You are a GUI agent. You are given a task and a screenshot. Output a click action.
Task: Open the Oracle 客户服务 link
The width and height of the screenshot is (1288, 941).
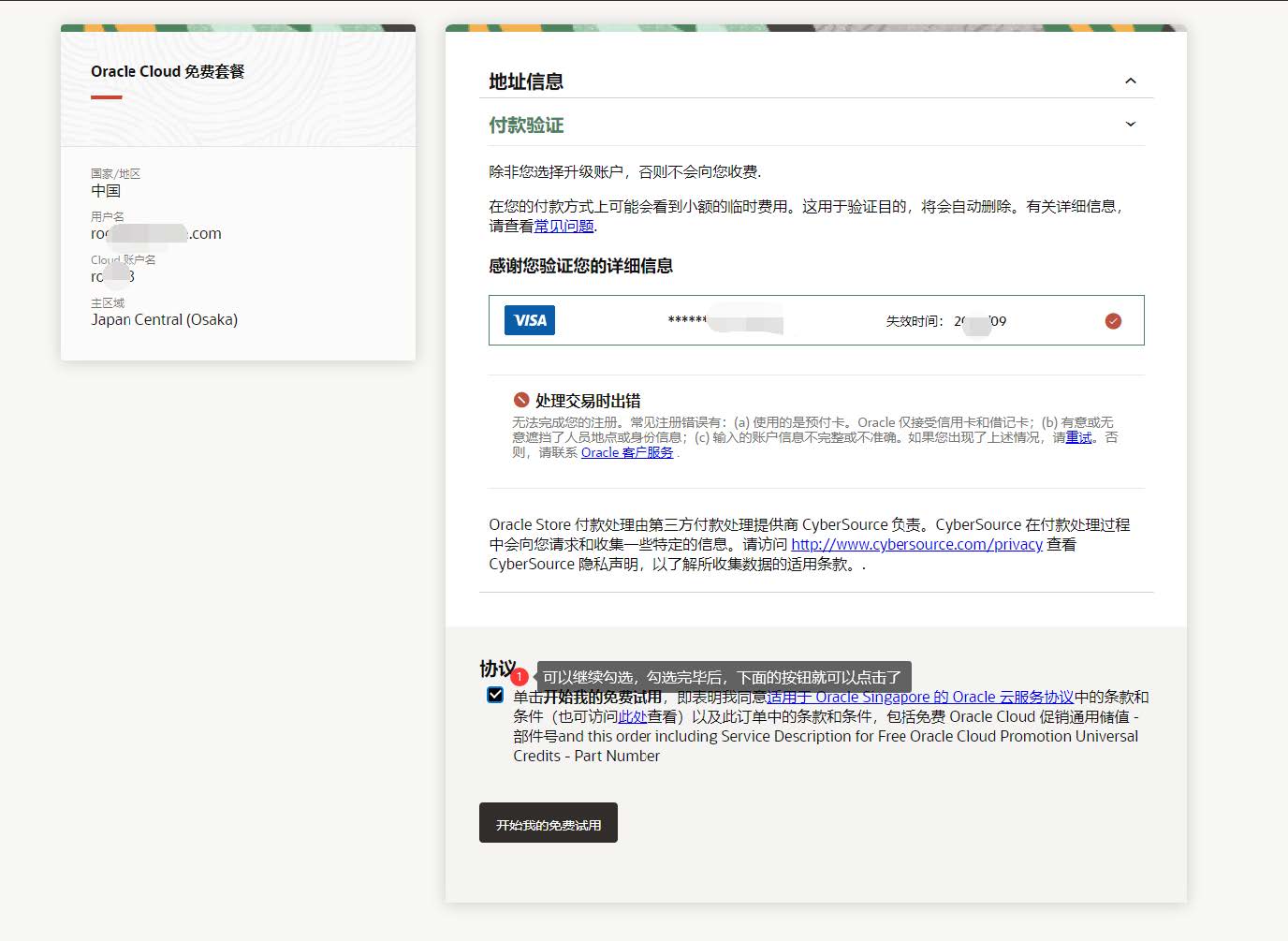[627, 452]
